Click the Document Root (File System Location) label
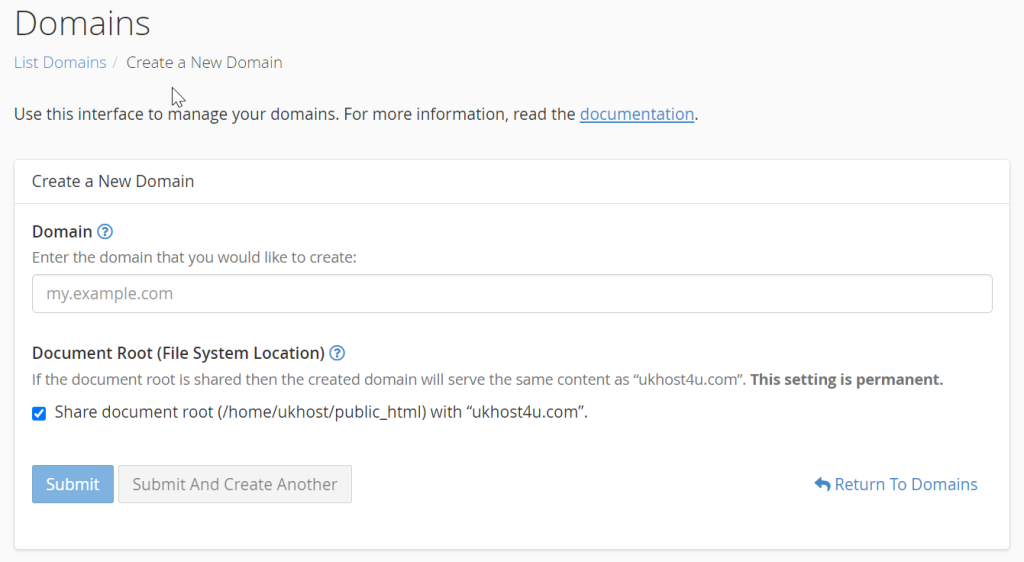 coord(178,353)
